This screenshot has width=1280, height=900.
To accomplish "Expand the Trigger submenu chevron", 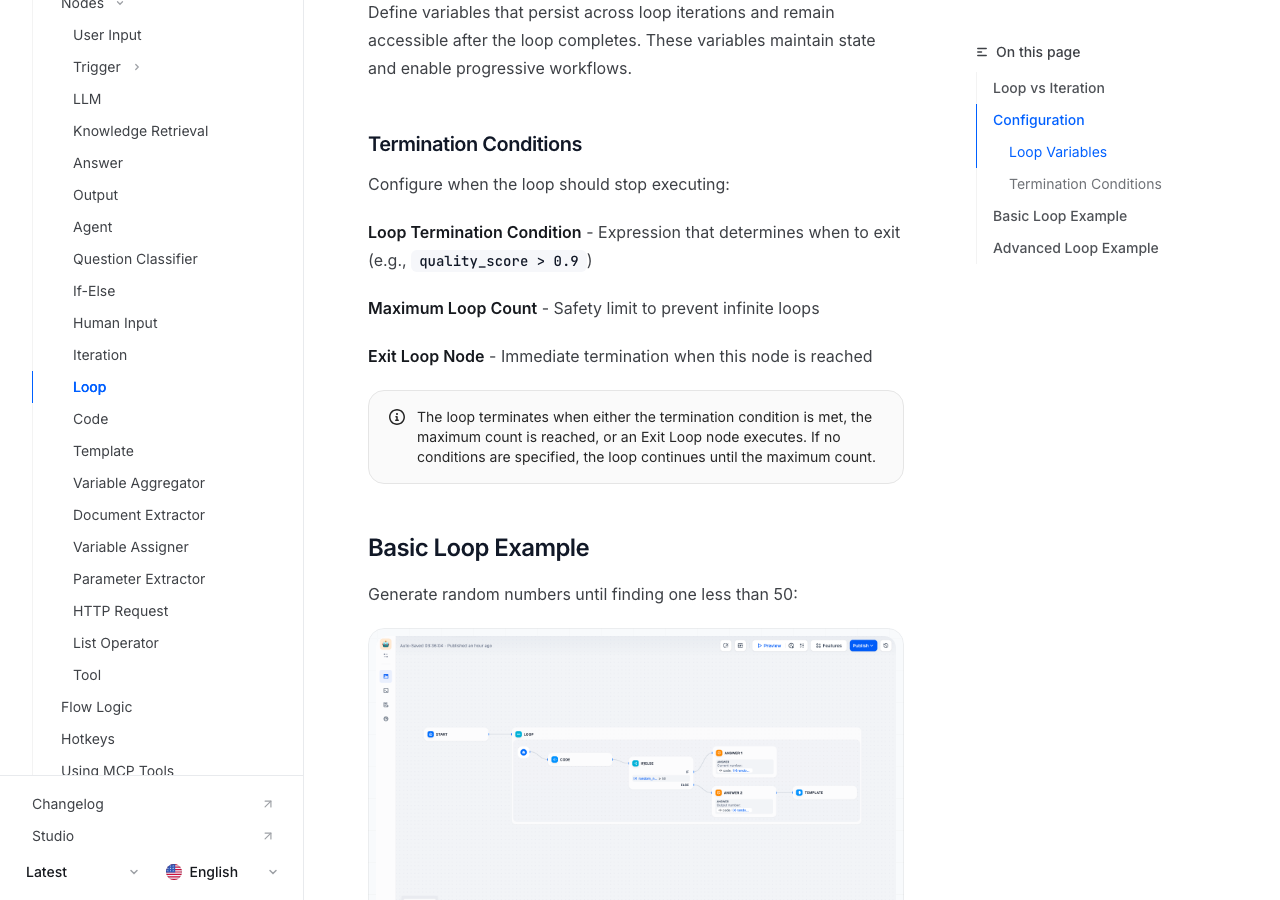I will (x=137, y=67).
